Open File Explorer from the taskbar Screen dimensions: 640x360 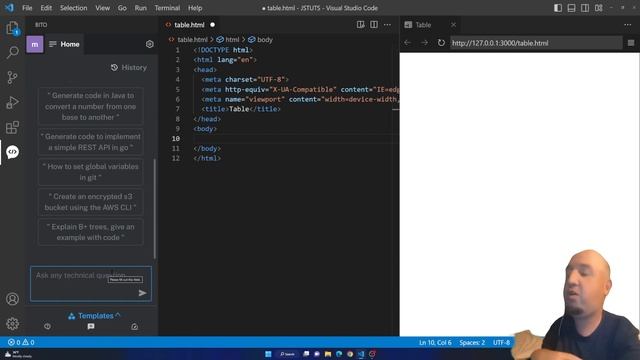tap(328, 354)
